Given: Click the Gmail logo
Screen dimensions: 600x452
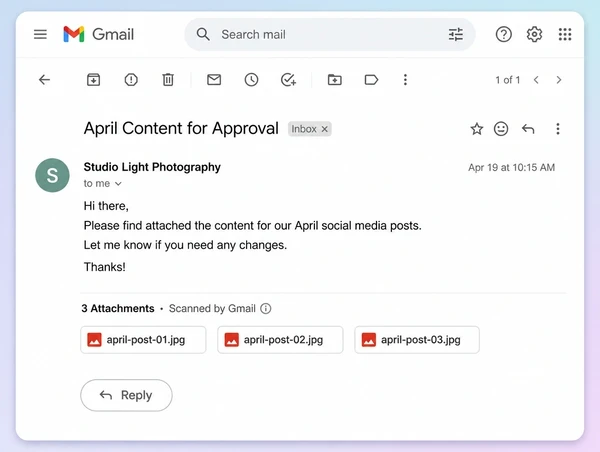Looking at the screenshot, I should click(x=98, y=34).
